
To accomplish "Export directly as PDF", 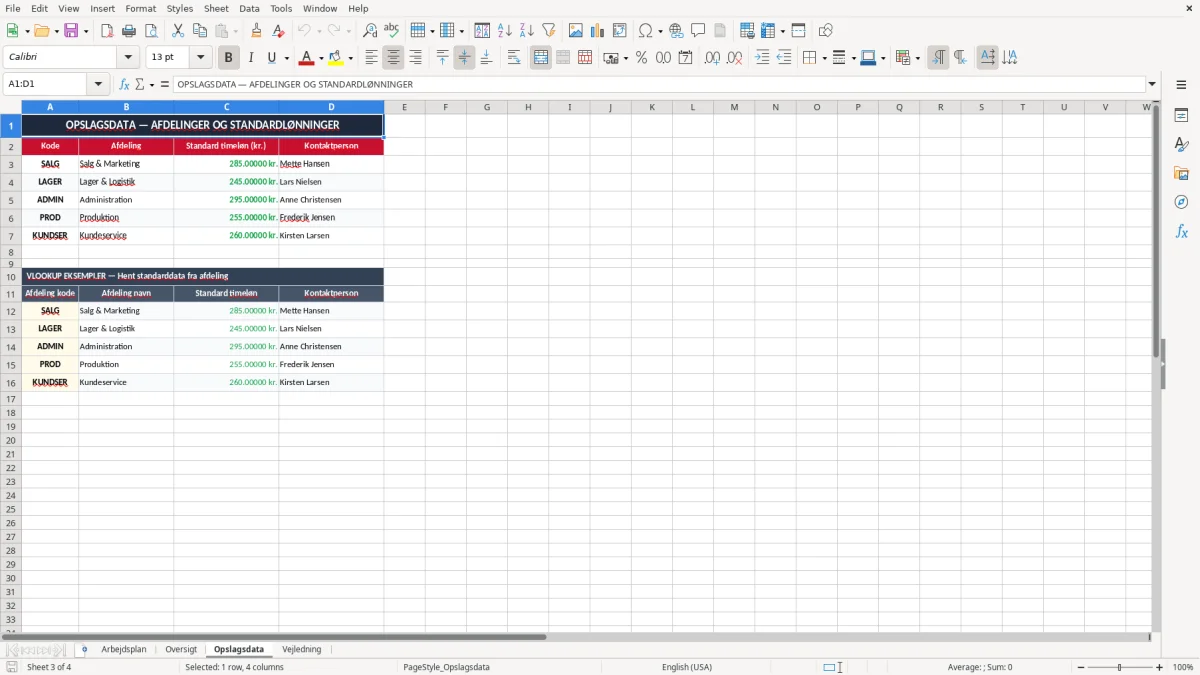I will pos(106,31).
